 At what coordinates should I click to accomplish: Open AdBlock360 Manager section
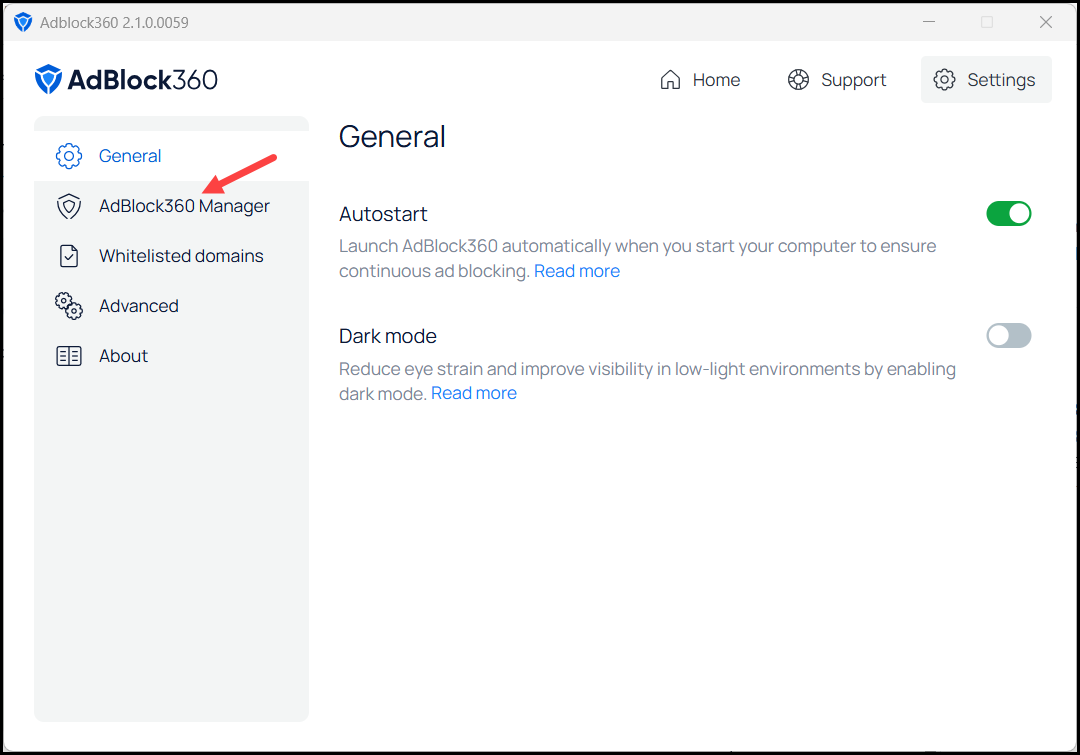pyautogui.click(x=172, y=206)
